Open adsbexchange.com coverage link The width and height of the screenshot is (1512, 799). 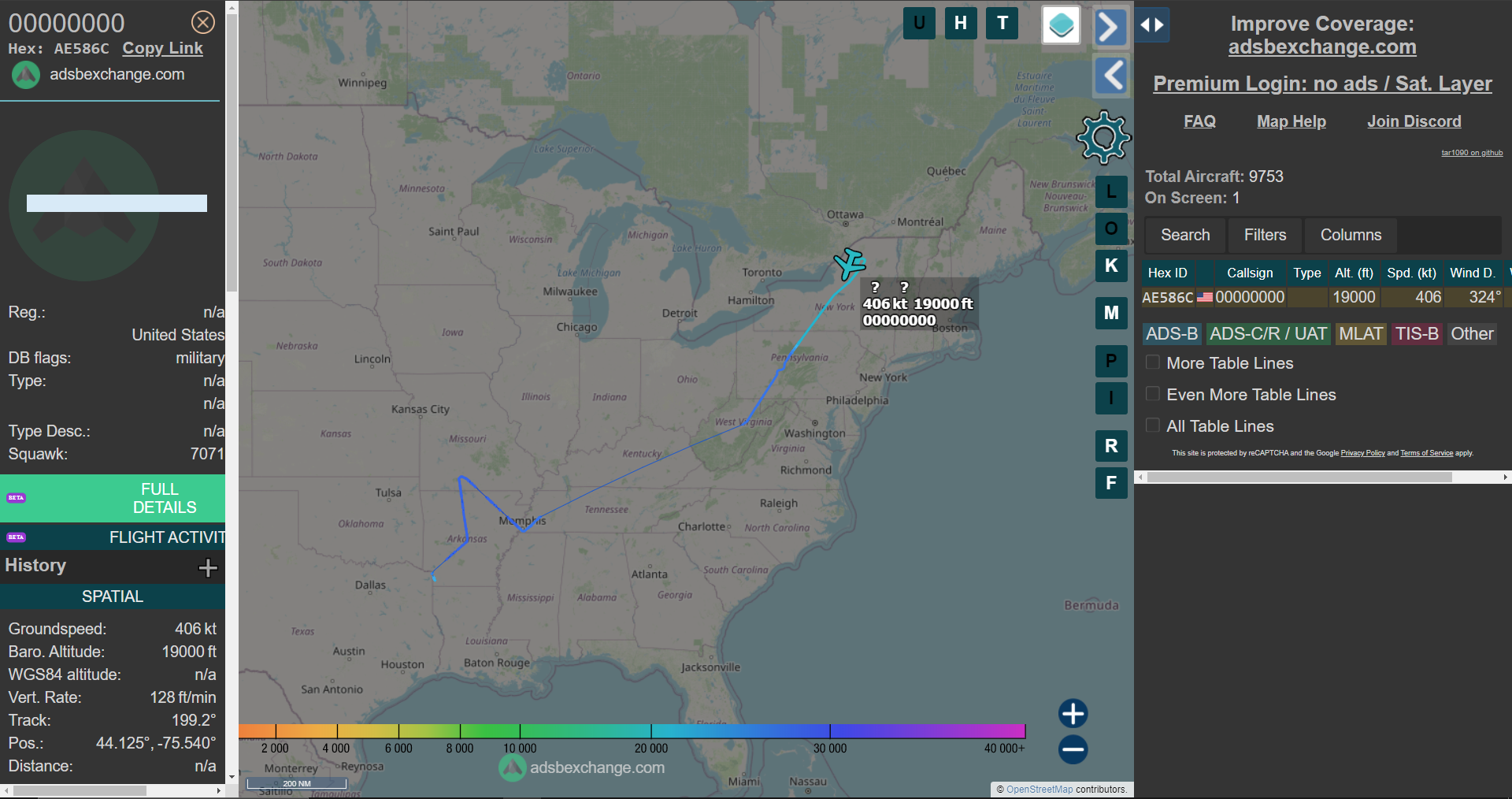(1322, 47)
